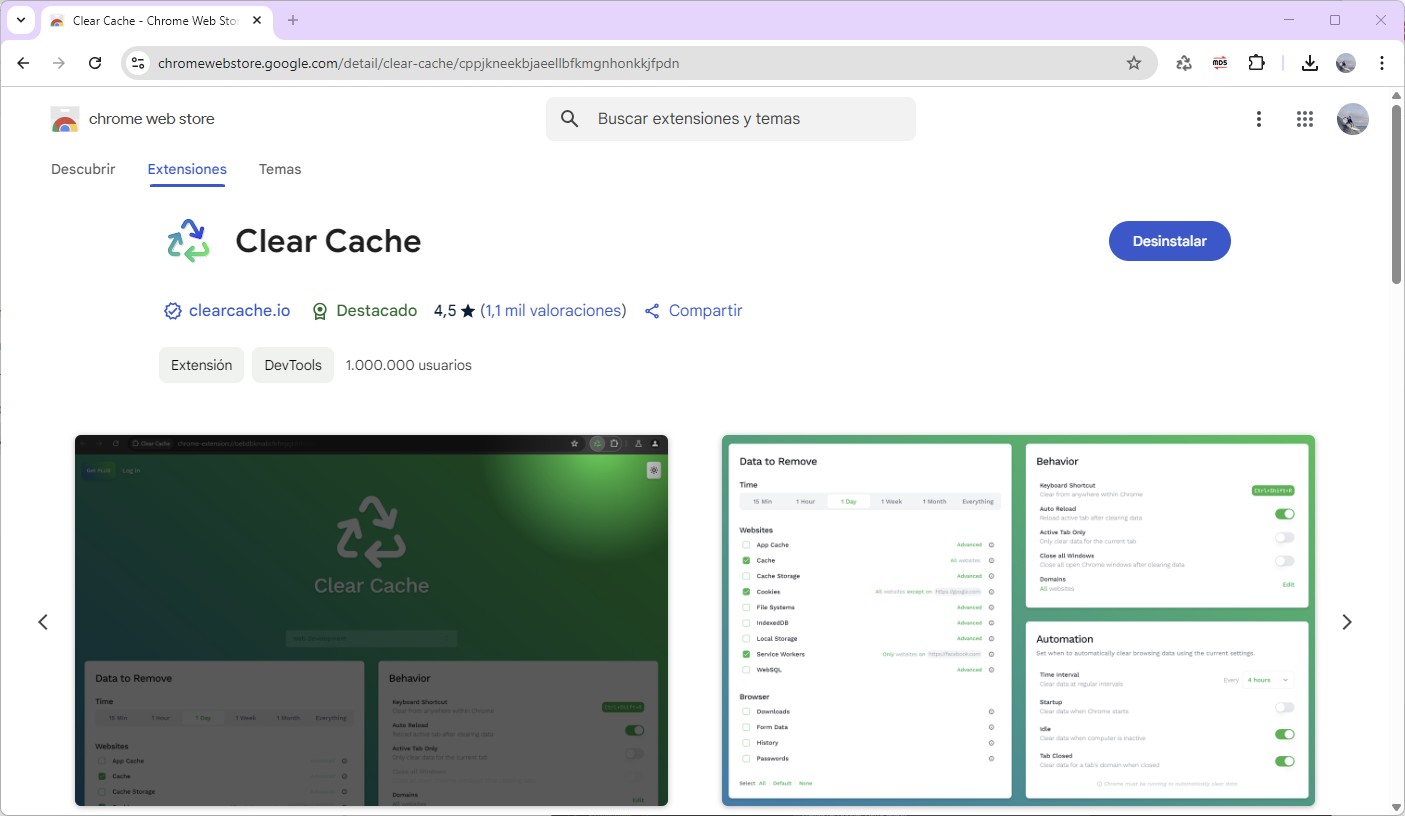1405x816 pixels.
Task: Click the chrome web store title text
Action: (152, 119)
